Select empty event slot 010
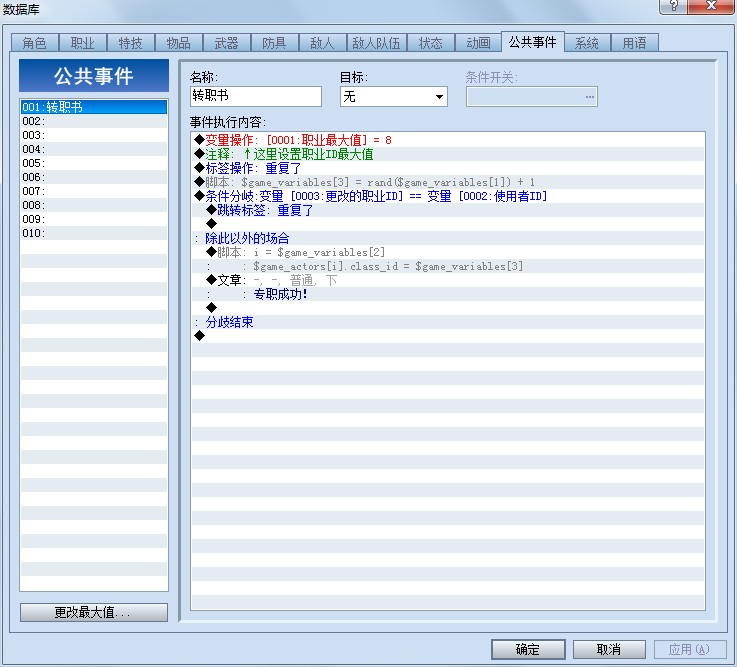This screenshot has width=737, height=667. click(x=94, y=233)
